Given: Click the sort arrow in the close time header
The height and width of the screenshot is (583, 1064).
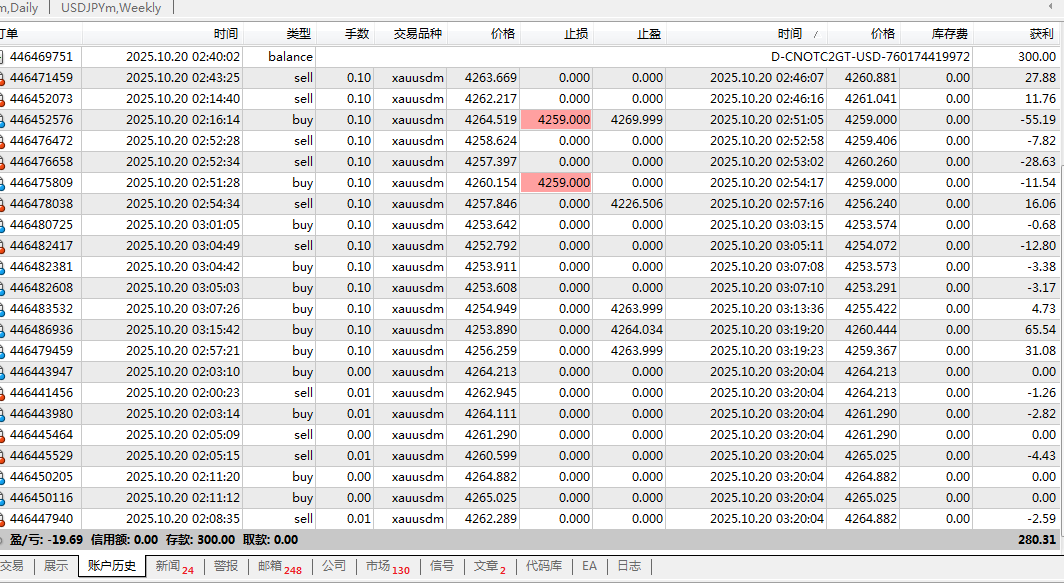Looking at the screenshot, I should pyautogui.click(x=817, y=35).
